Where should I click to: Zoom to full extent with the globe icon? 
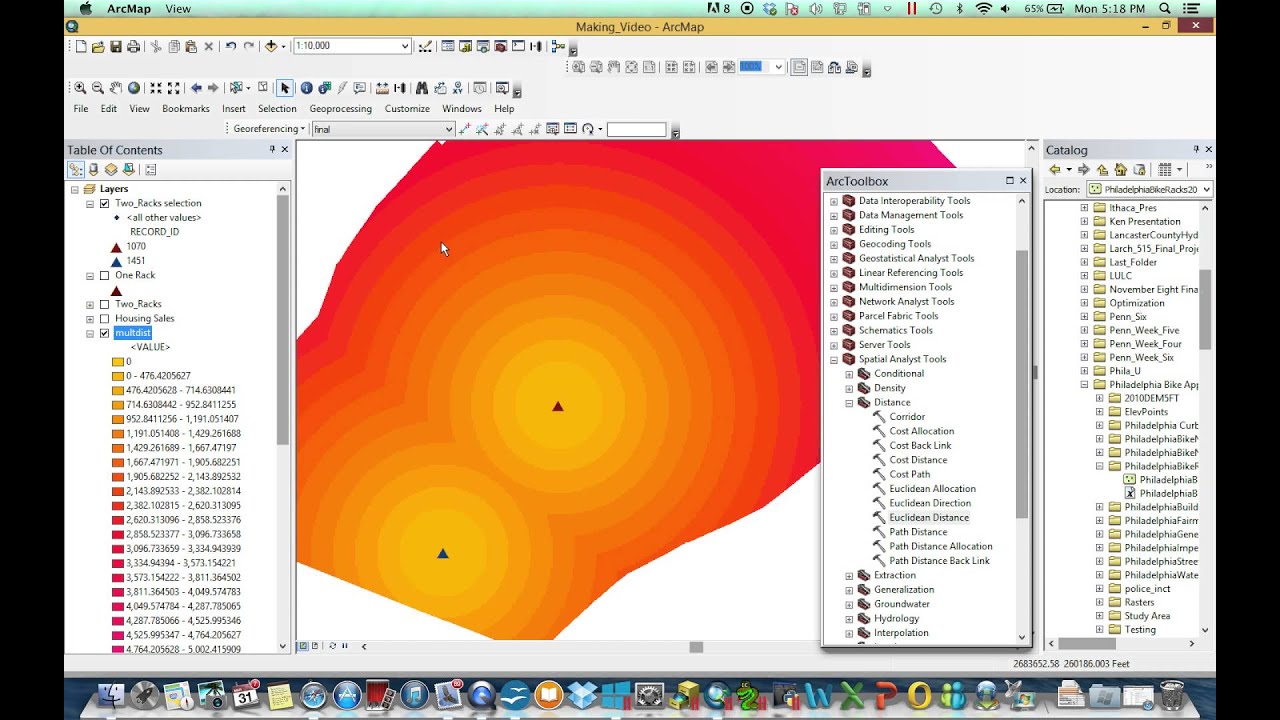134,88
